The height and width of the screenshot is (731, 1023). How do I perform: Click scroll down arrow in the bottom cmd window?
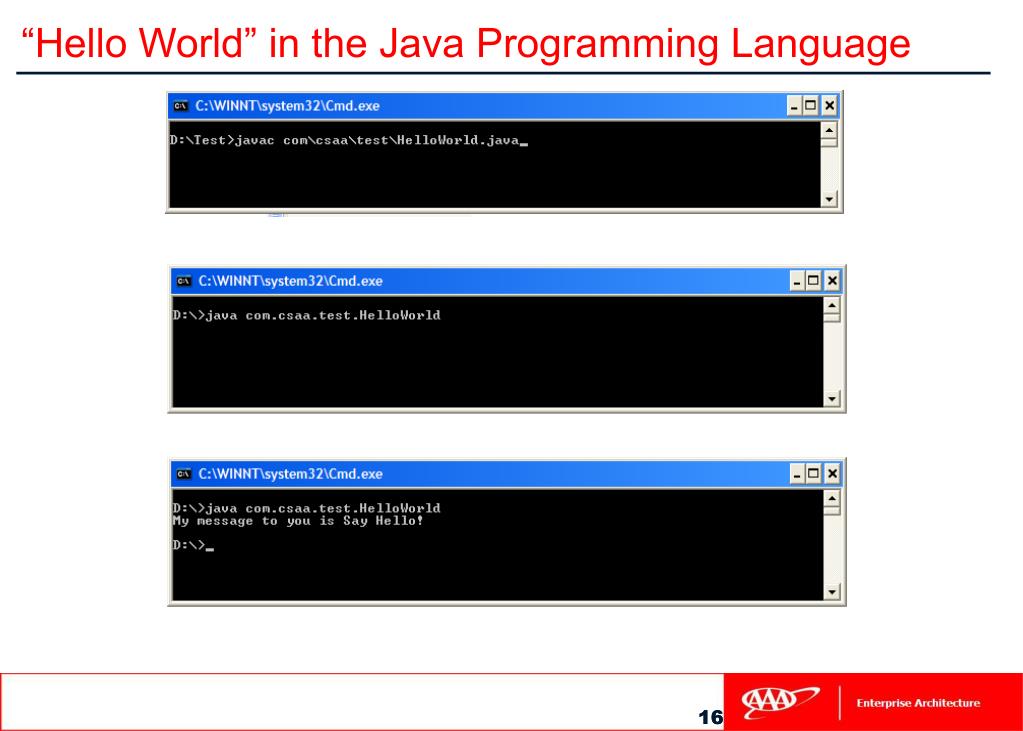click(x=831, y=591)
